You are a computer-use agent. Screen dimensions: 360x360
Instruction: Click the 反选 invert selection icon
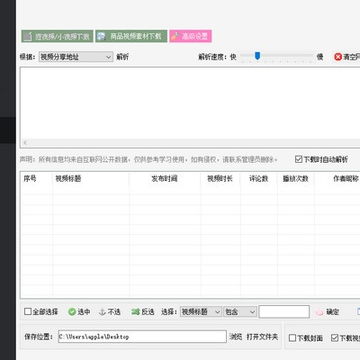[x=135, y=312]
